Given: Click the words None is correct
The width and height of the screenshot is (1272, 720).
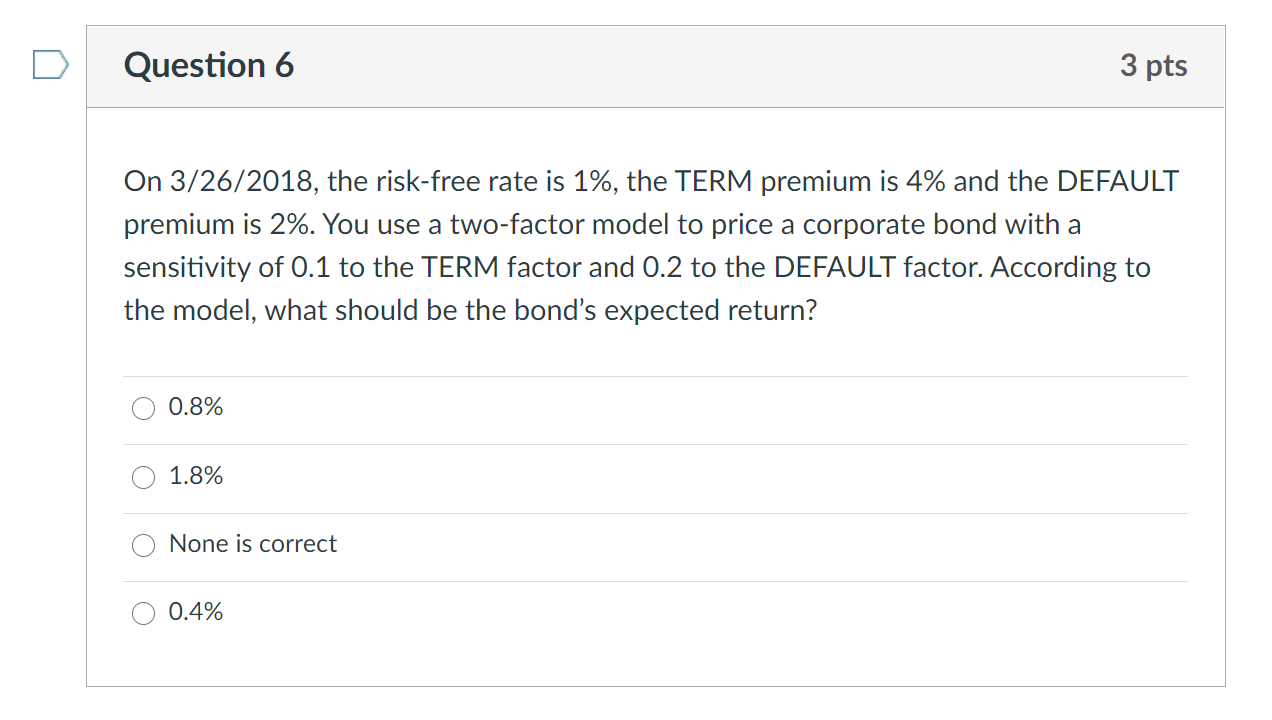Looking at the screenshot, I should [253, 544].
